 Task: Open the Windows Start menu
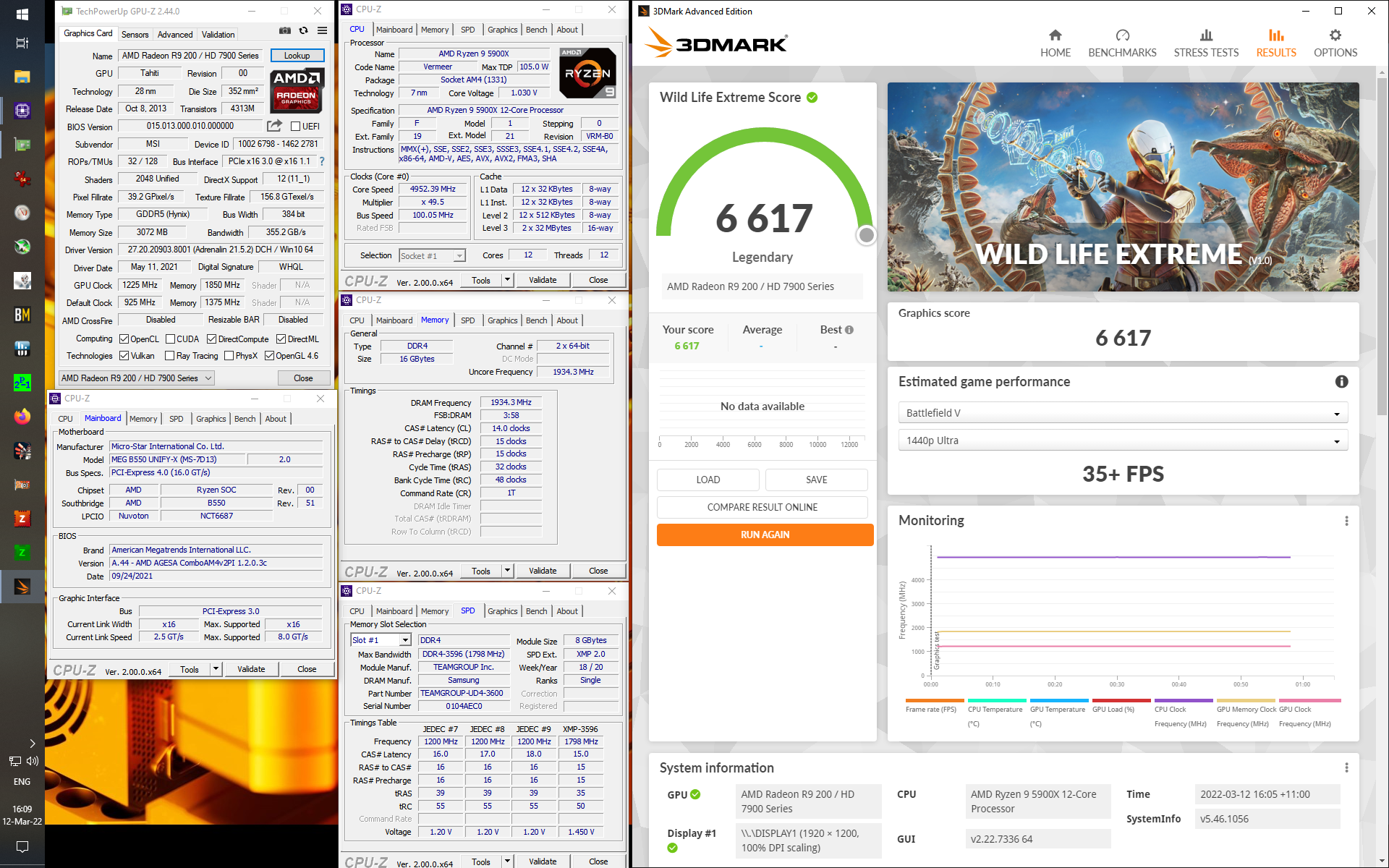[22, 14]
